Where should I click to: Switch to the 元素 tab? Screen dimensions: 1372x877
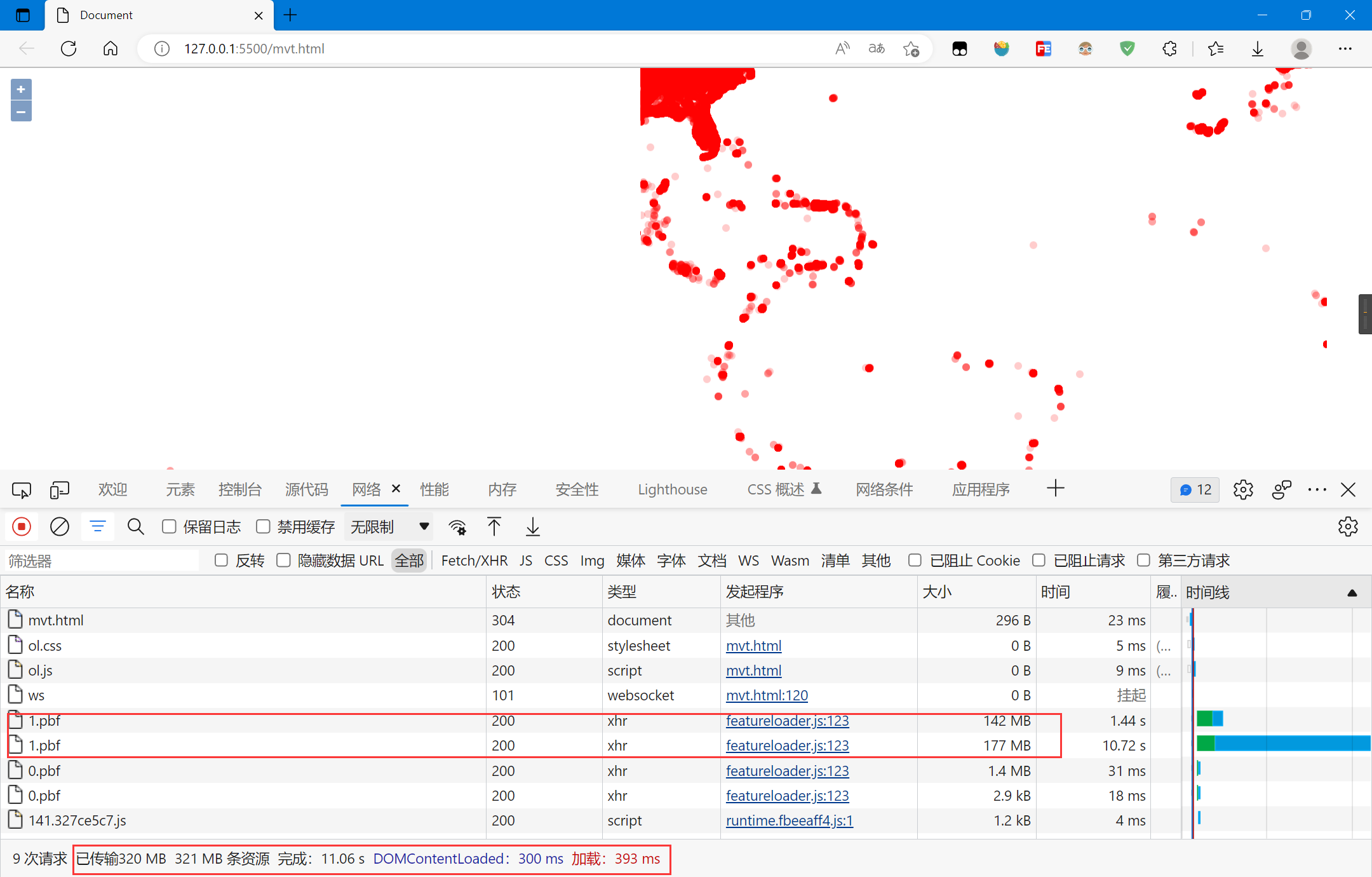tap(180, 490)
